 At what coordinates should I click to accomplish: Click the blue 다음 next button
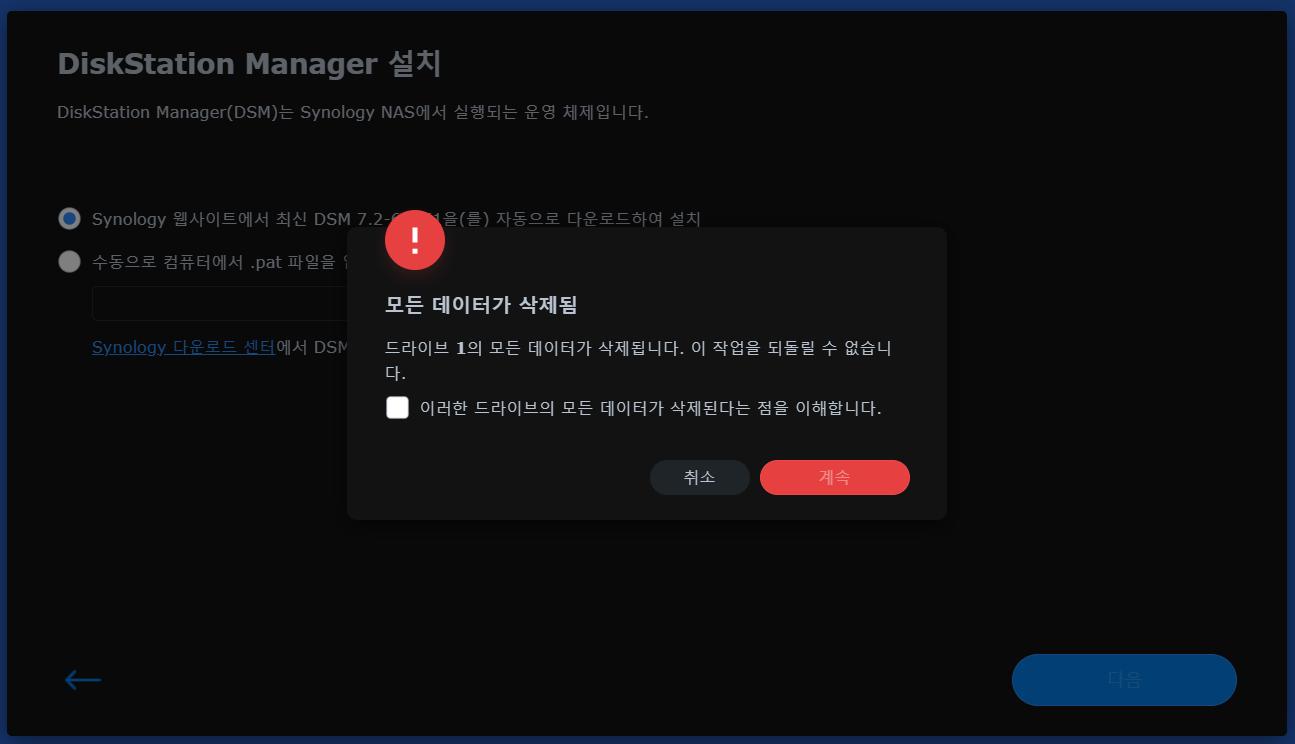(x=1124, y=680)
